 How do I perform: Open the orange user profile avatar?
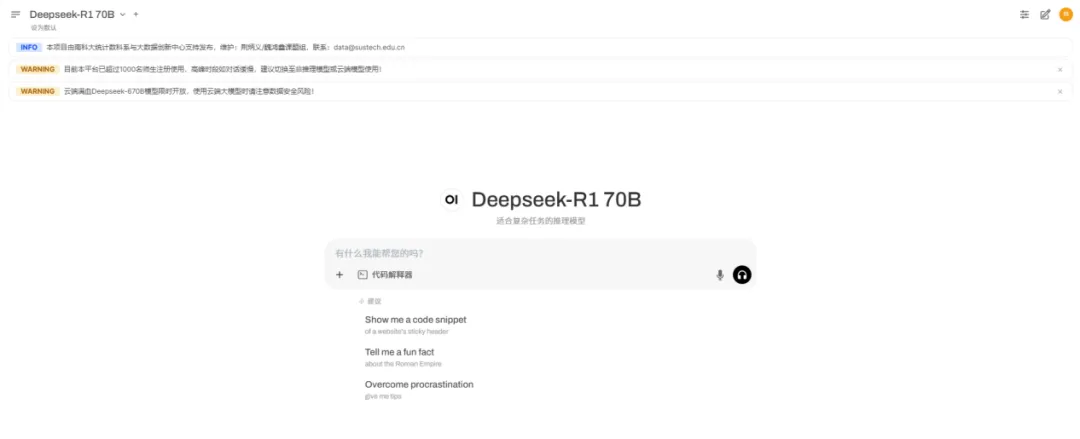point(1066,14)
